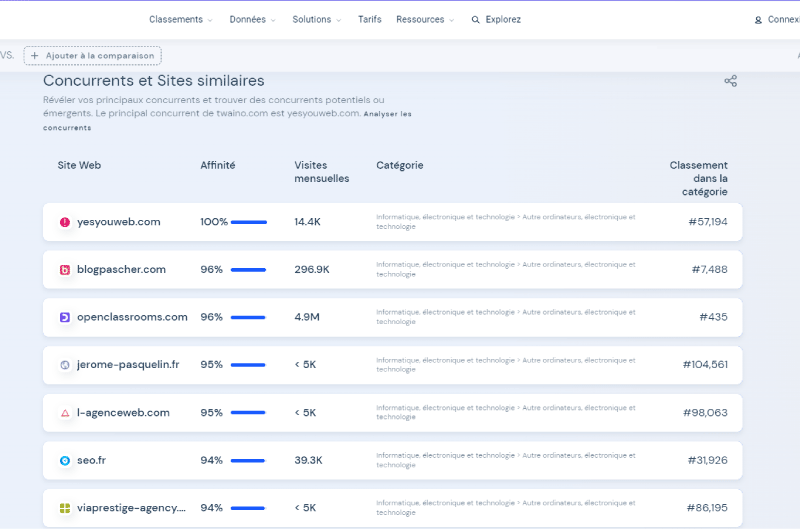The height and width of the screenshot is (530, 800).
Task: Open the Solutions dropdown menu
Action: click(317, 19)
